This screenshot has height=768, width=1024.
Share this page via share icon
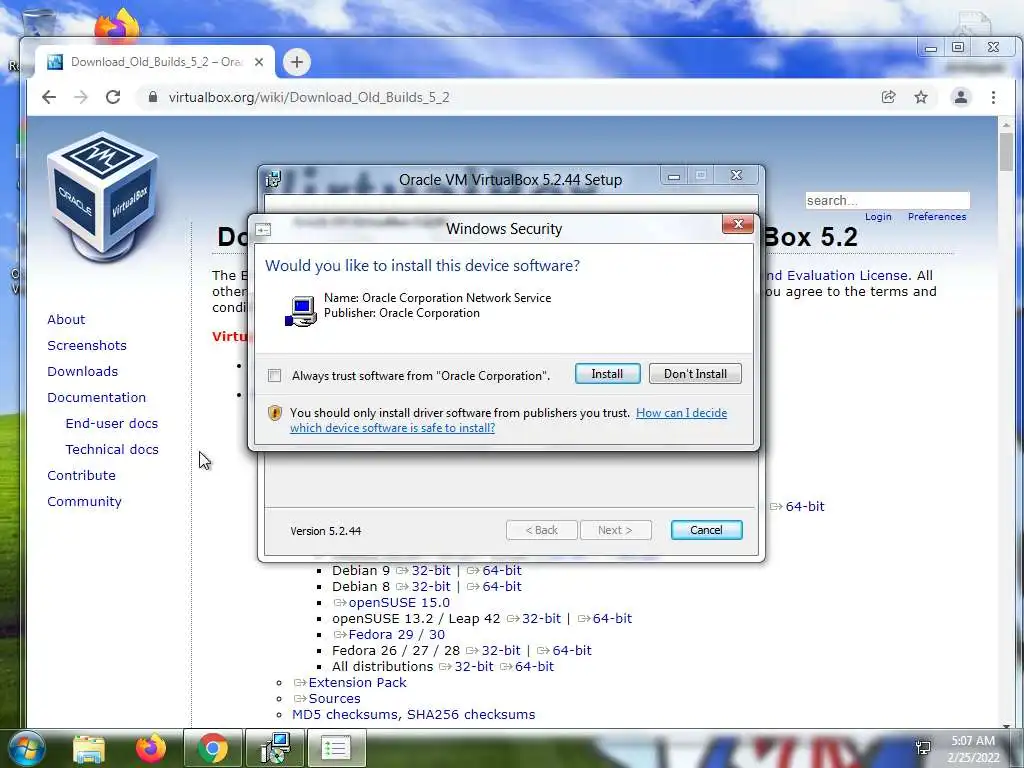[x=888, y=97]
